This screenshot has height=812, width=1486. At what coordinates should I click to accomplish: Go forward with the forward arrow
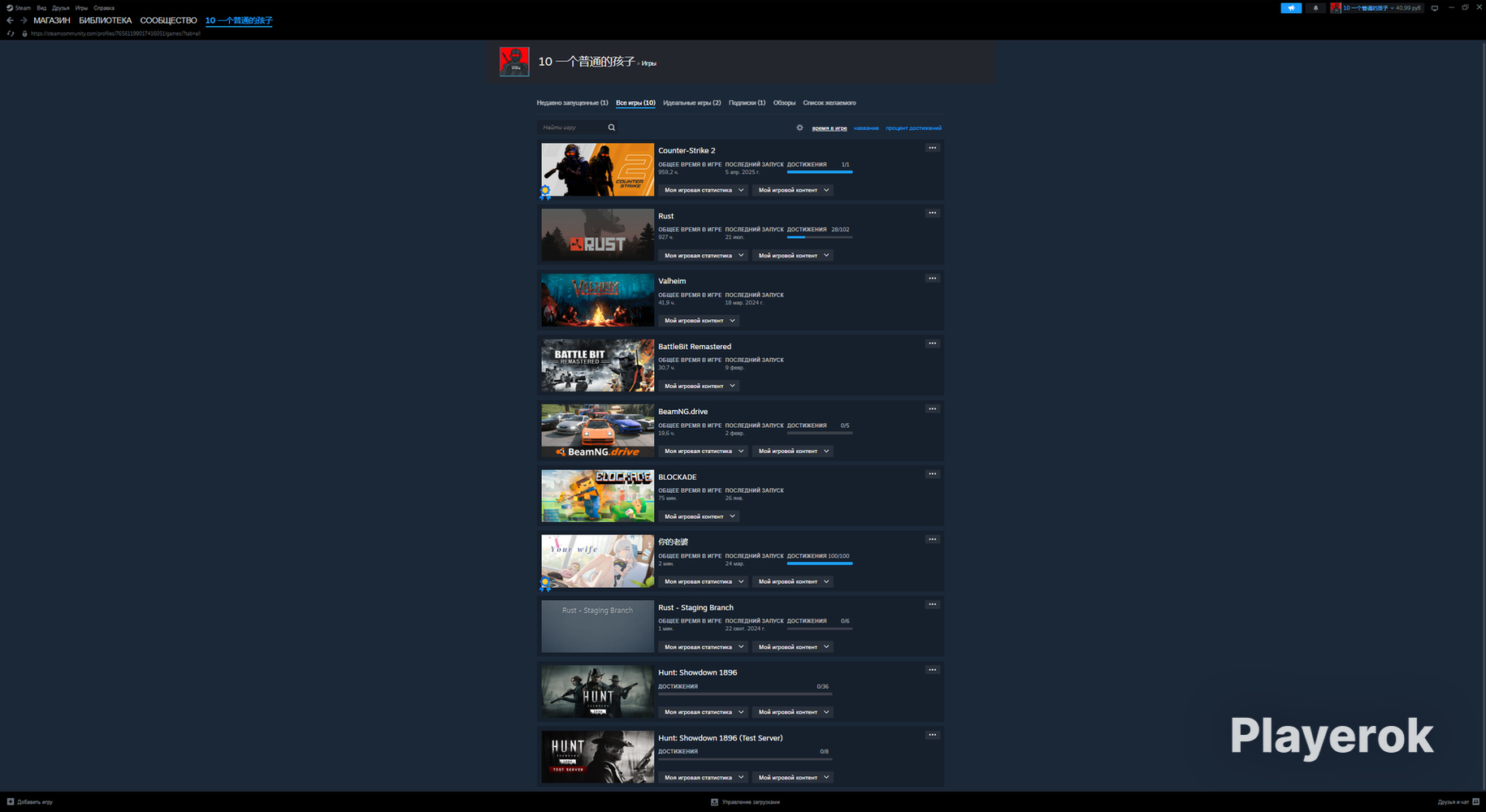tap(24, 20)
